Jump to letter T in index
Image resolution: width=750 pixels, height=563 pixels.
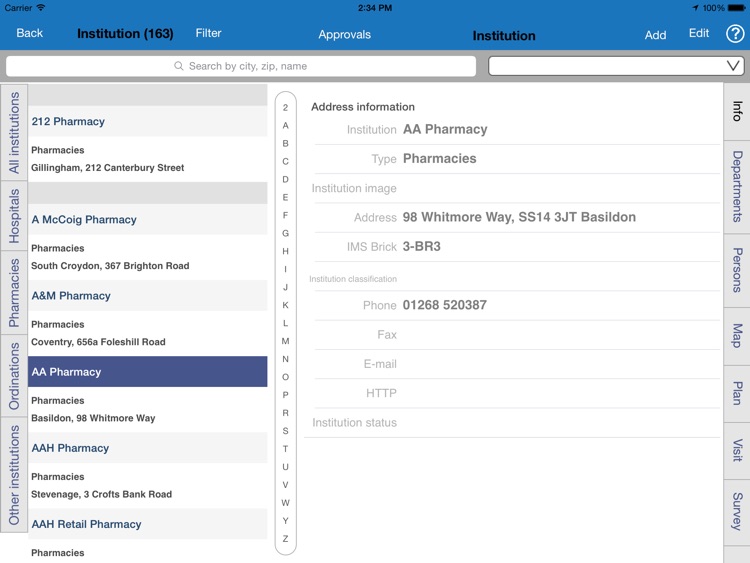[286, 449]
